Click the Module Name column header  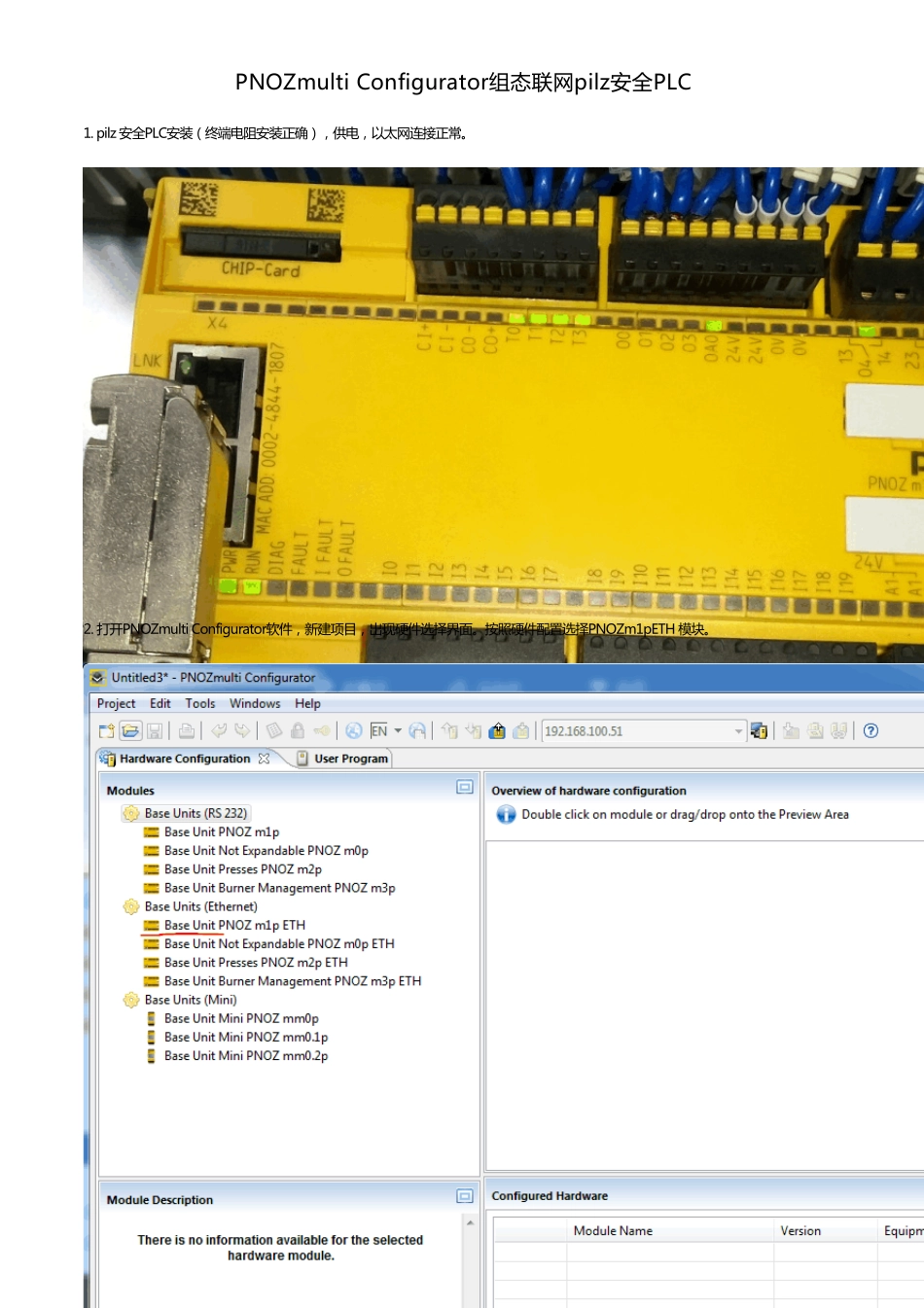613,1230
